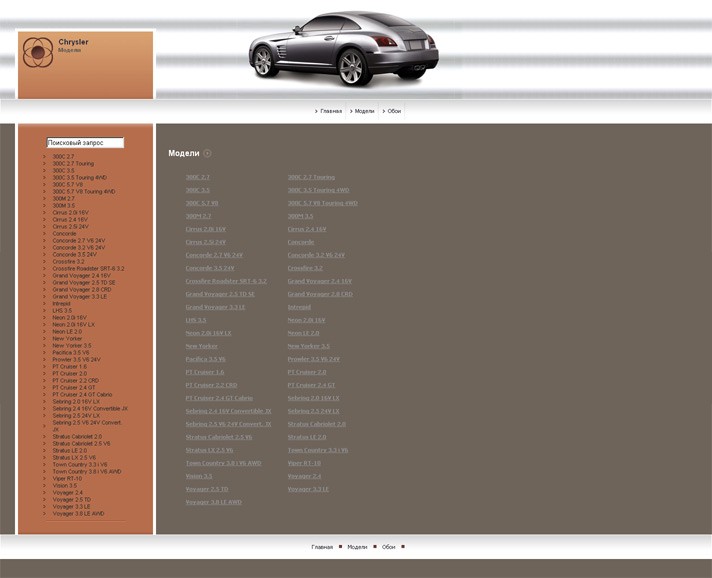Viewport: 712px width, 578px height.
Task: Open Voyager 3.3 LE link in main content
Action: (308, 489)
